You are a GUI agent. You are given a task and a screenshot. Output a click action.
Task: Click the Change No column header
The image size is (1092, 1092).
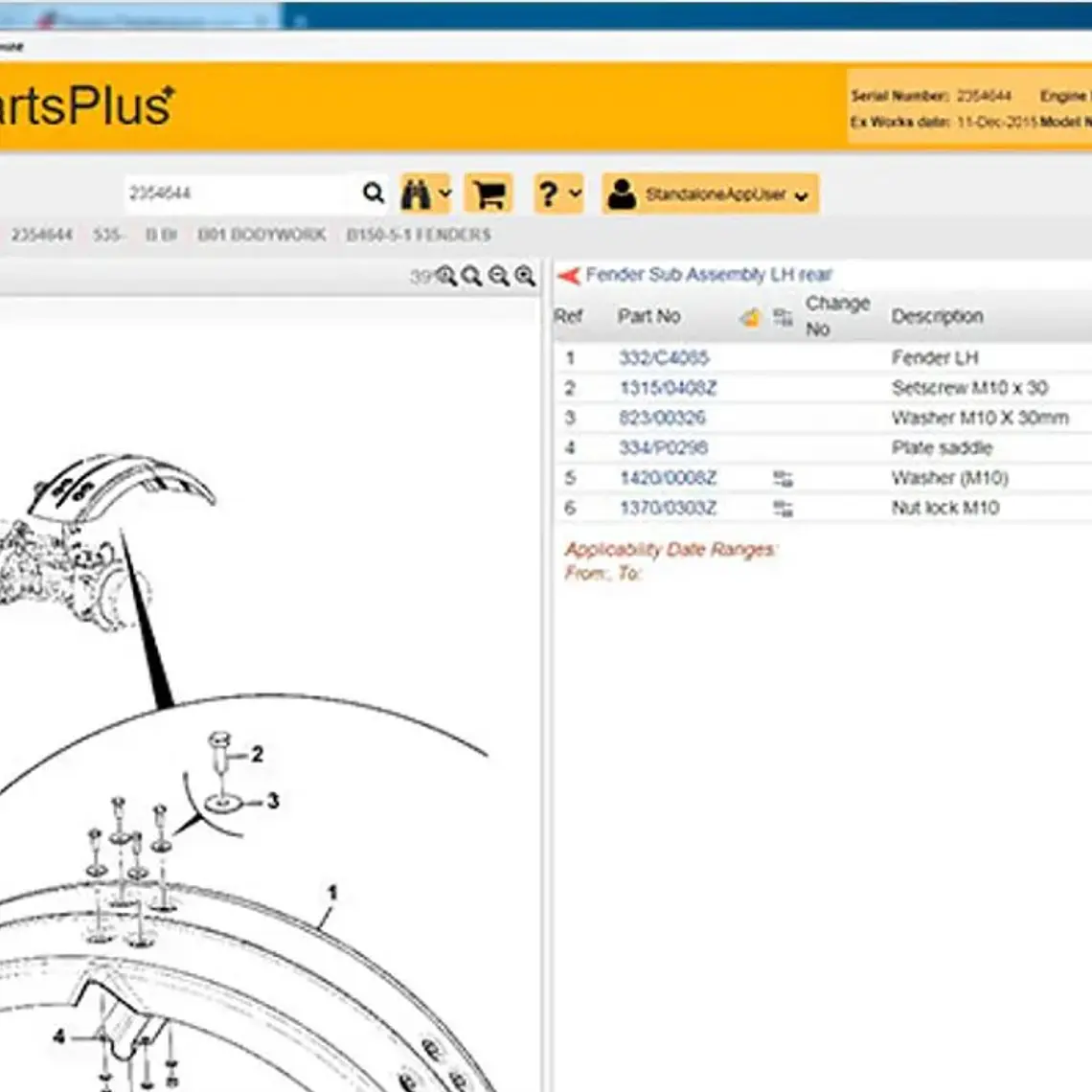838,316
